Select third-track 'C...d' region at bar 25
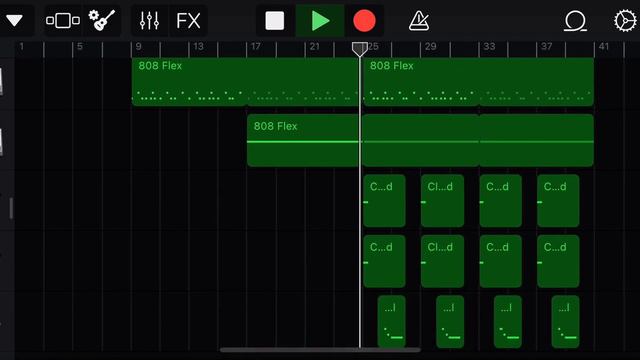 click(x=384, y=201)
